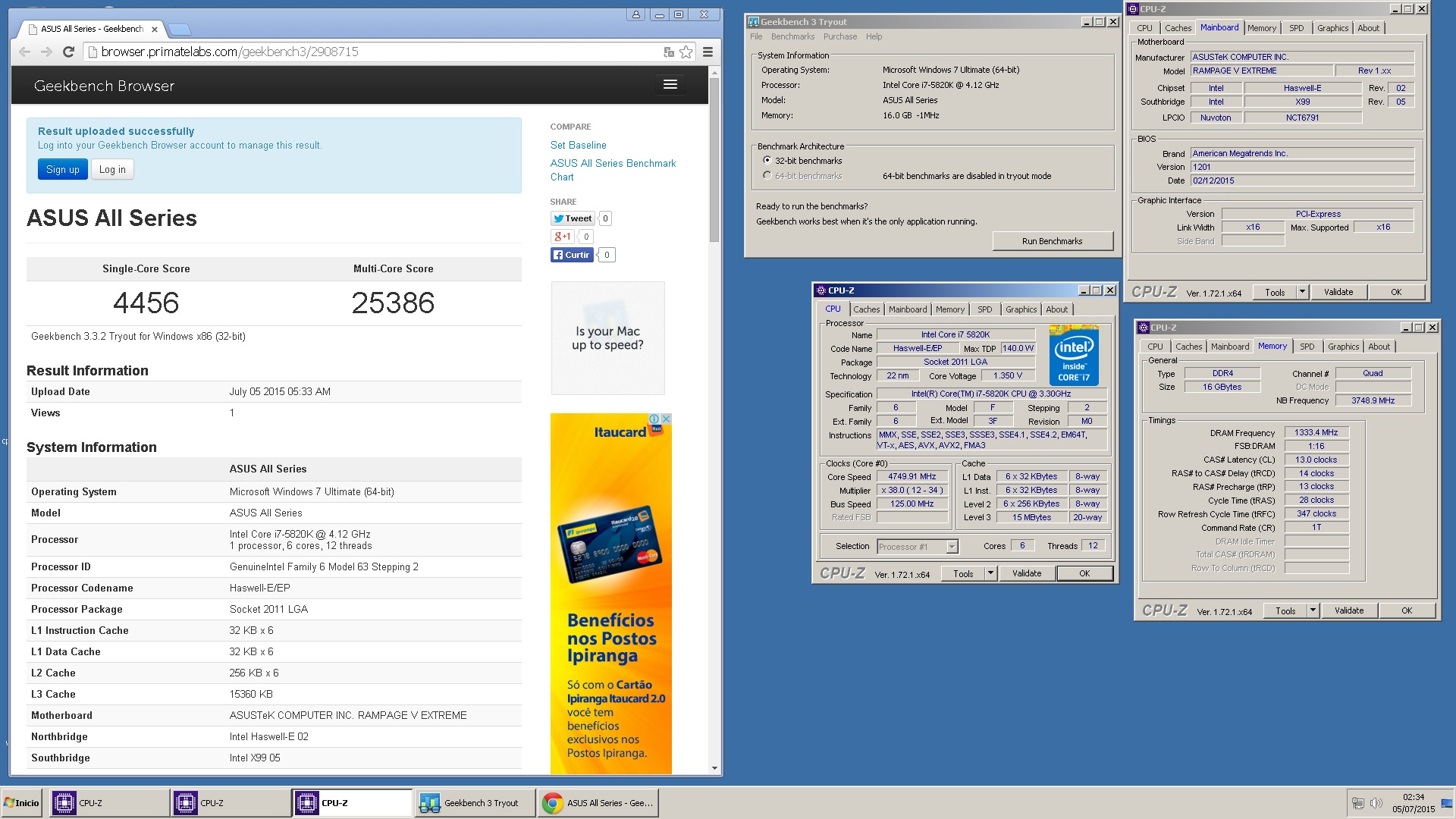Click the browser vertical scrollbar thumb
This screenshot has width=1456, height=819.
[714, 161]
